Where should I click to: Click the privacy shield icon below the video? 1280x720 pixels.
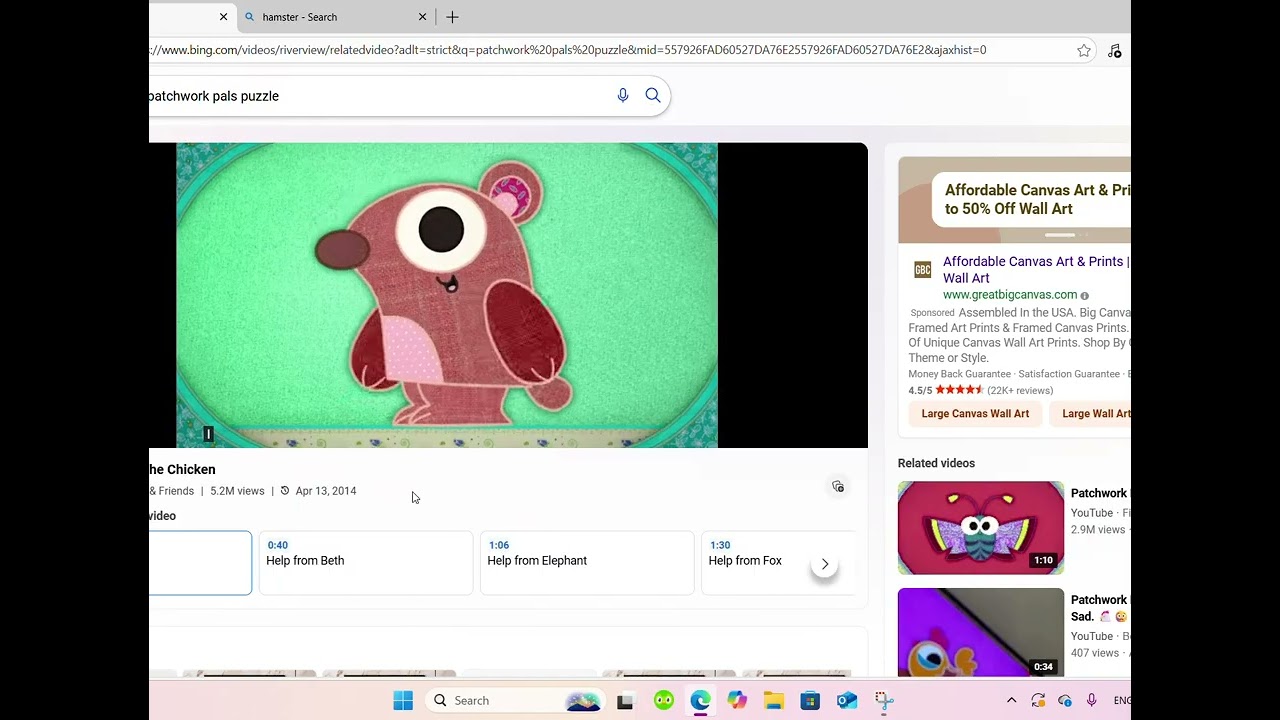(x=838, y=487)
